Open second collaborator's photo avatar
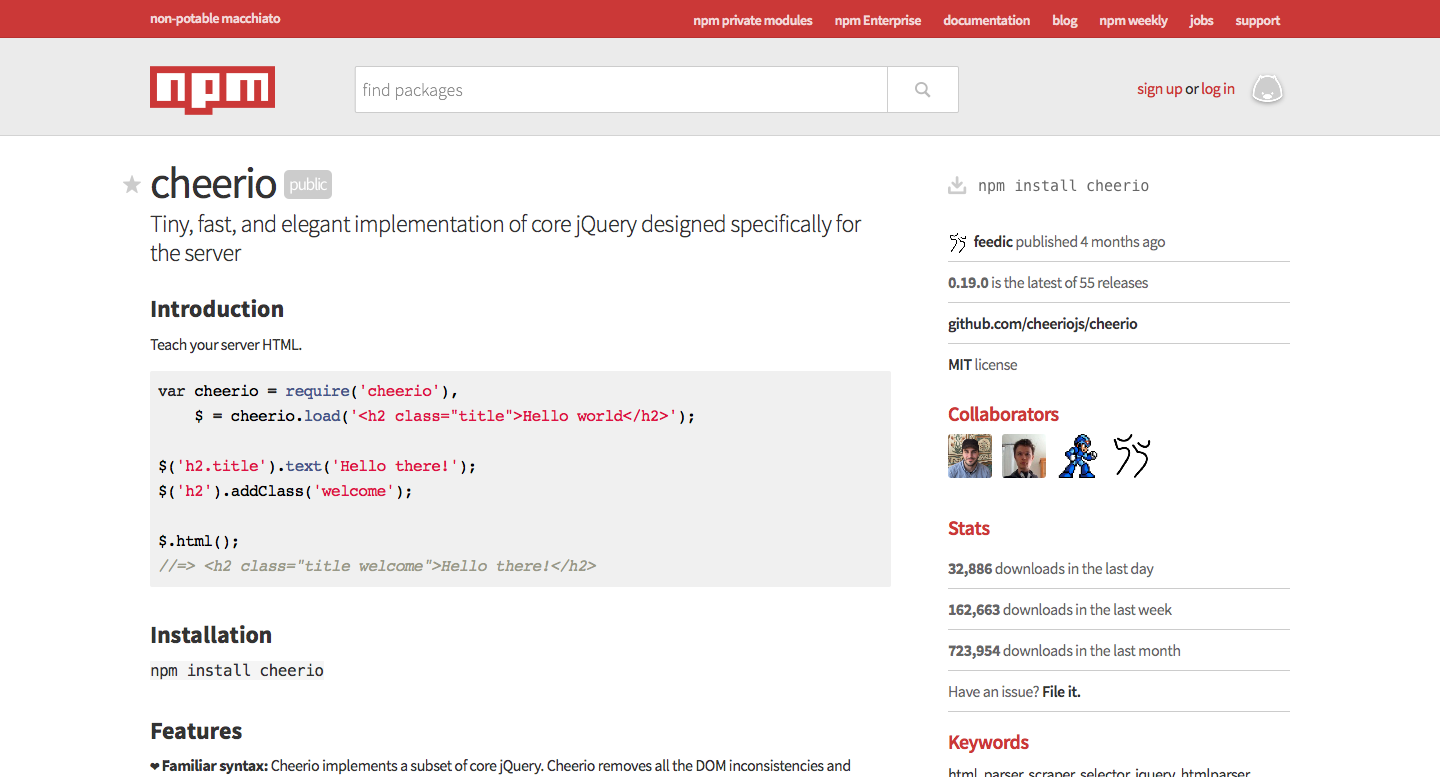1440x777 pixels. (x=1024, y=456)
